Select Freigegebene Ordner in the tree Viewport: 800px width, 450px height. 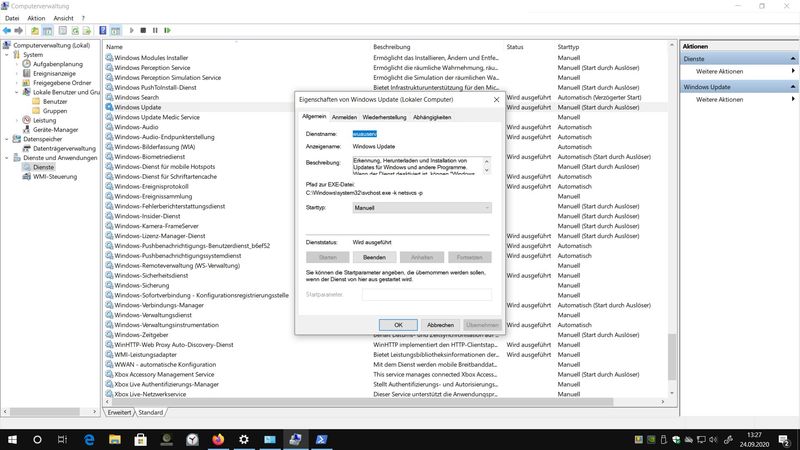click(62, 83)
